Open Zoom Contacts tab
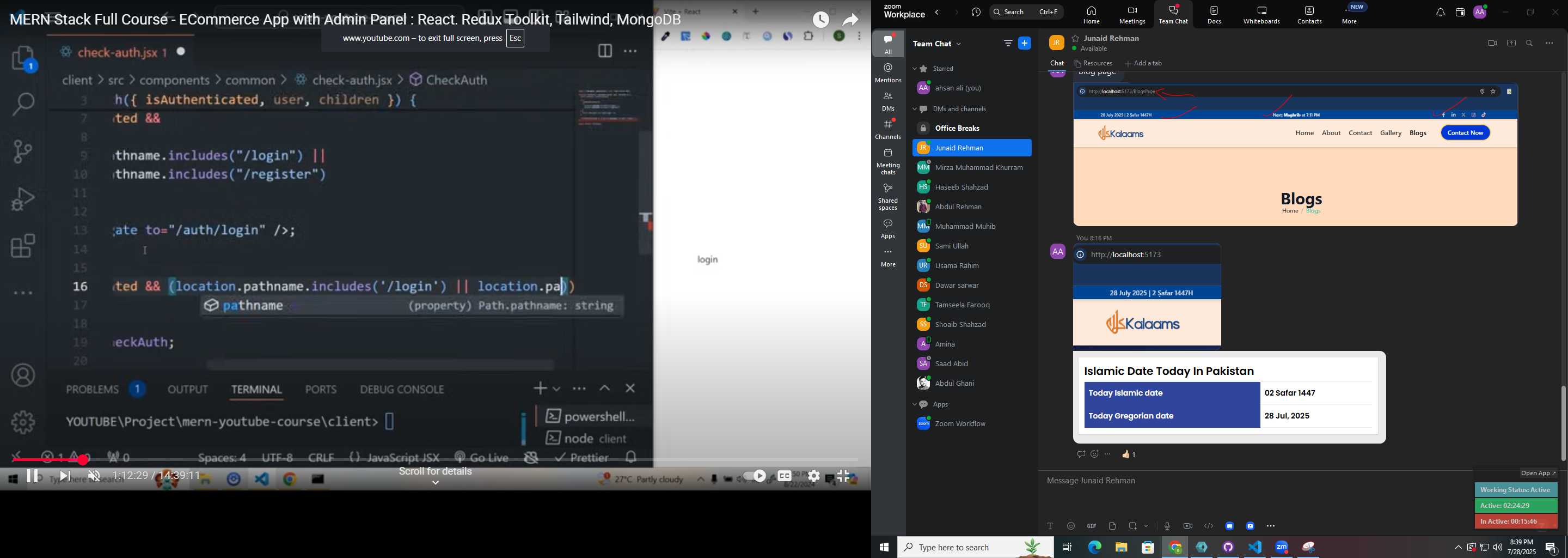The width and height of the screenshot is (1568, 558). [x=1309, y=14]
